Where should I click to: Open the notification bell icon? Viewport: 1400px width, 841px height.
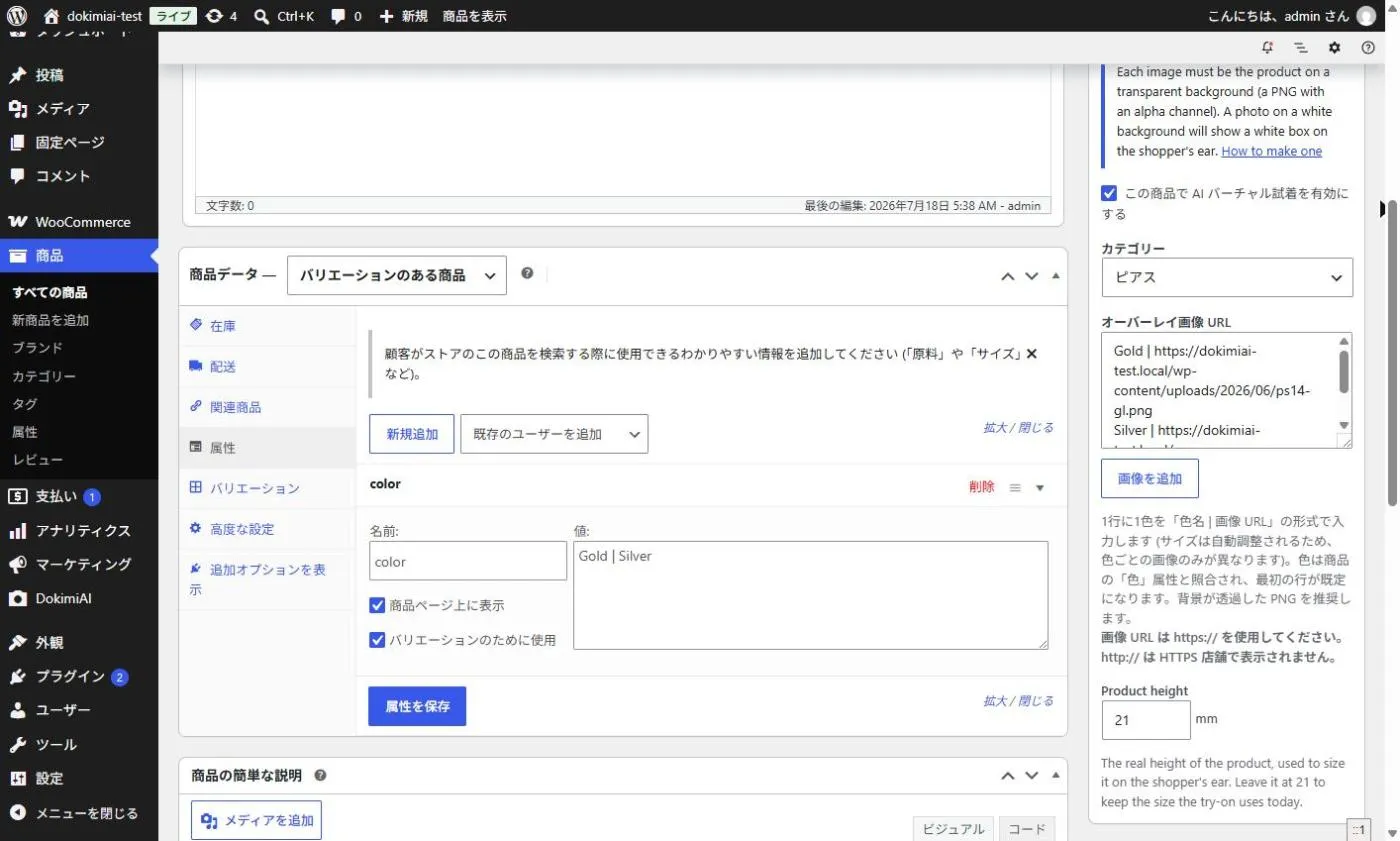1268,47
